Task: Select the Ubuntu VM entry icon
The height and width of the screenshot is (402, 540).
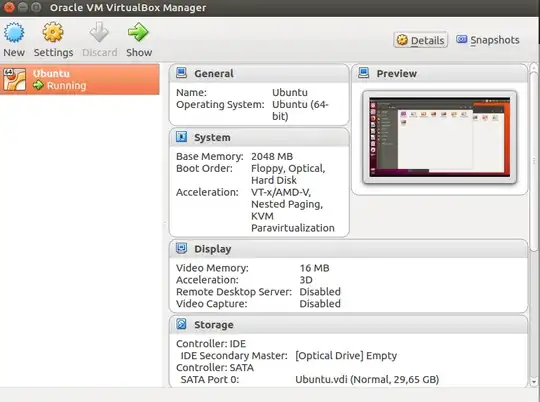Action: point(14,79)
